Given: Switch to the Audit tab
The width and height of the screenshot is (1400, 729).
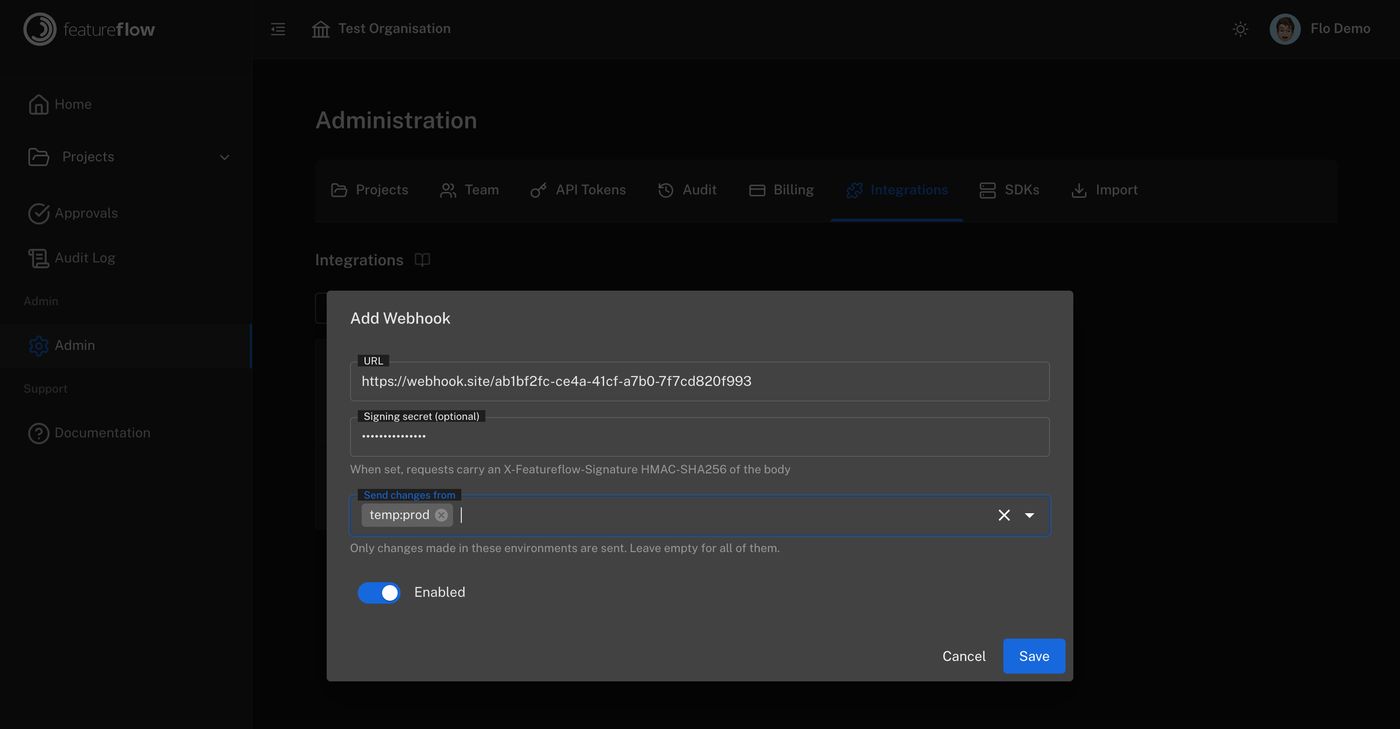Looking at the screenshot, I should 687,190.
